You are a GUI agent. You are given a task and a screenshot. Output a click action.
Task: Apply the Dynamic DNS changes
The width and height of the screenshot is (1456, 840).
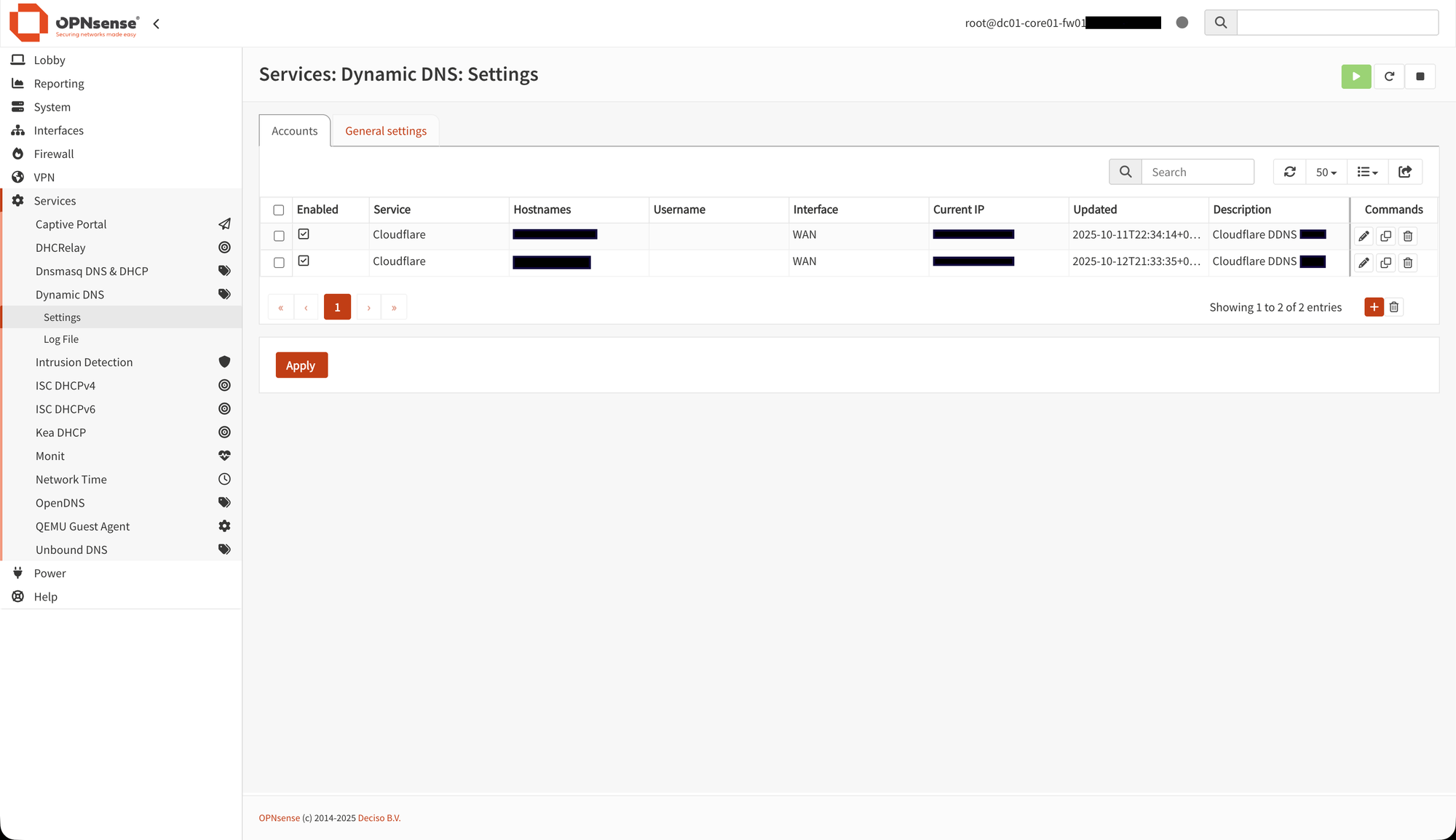[301, 365]
